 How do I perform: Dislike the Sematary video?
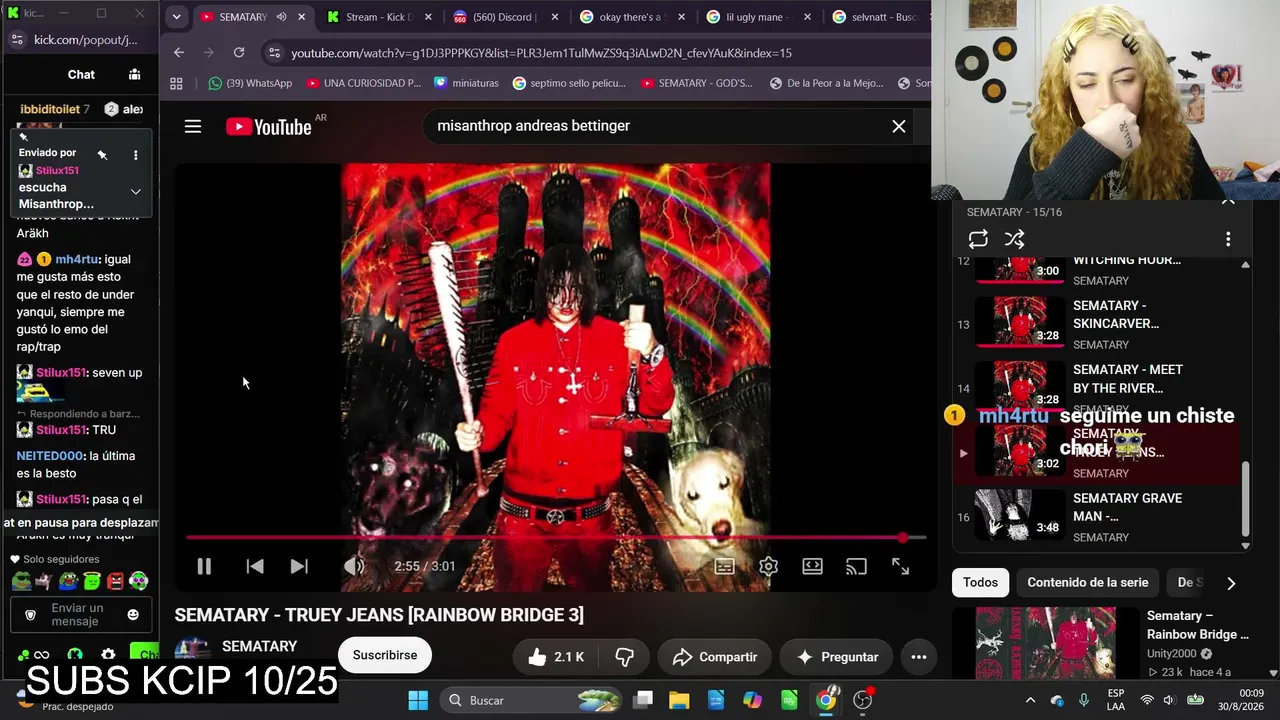tap(625, 657)
